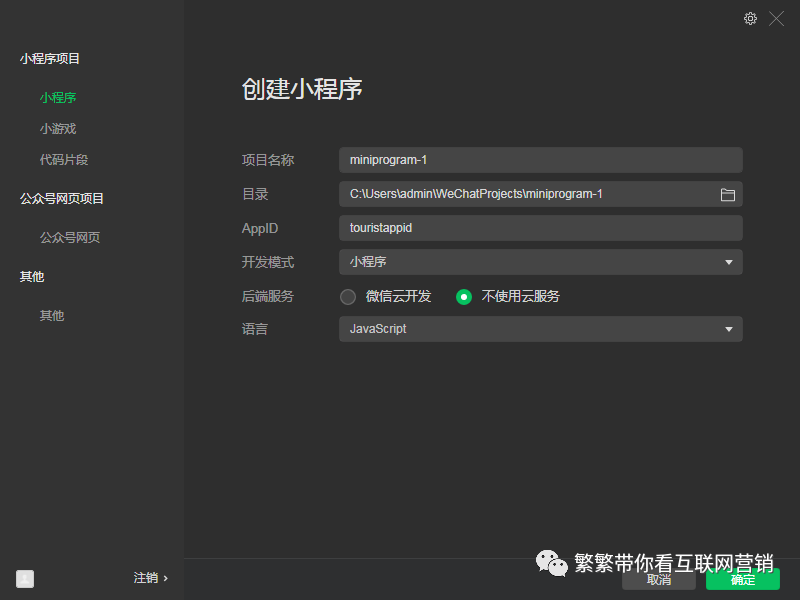The height and width of the screenshot is (600, 800).
Task: Click the highlighted 小程序 sidebar item
Action: coord(57,97)
